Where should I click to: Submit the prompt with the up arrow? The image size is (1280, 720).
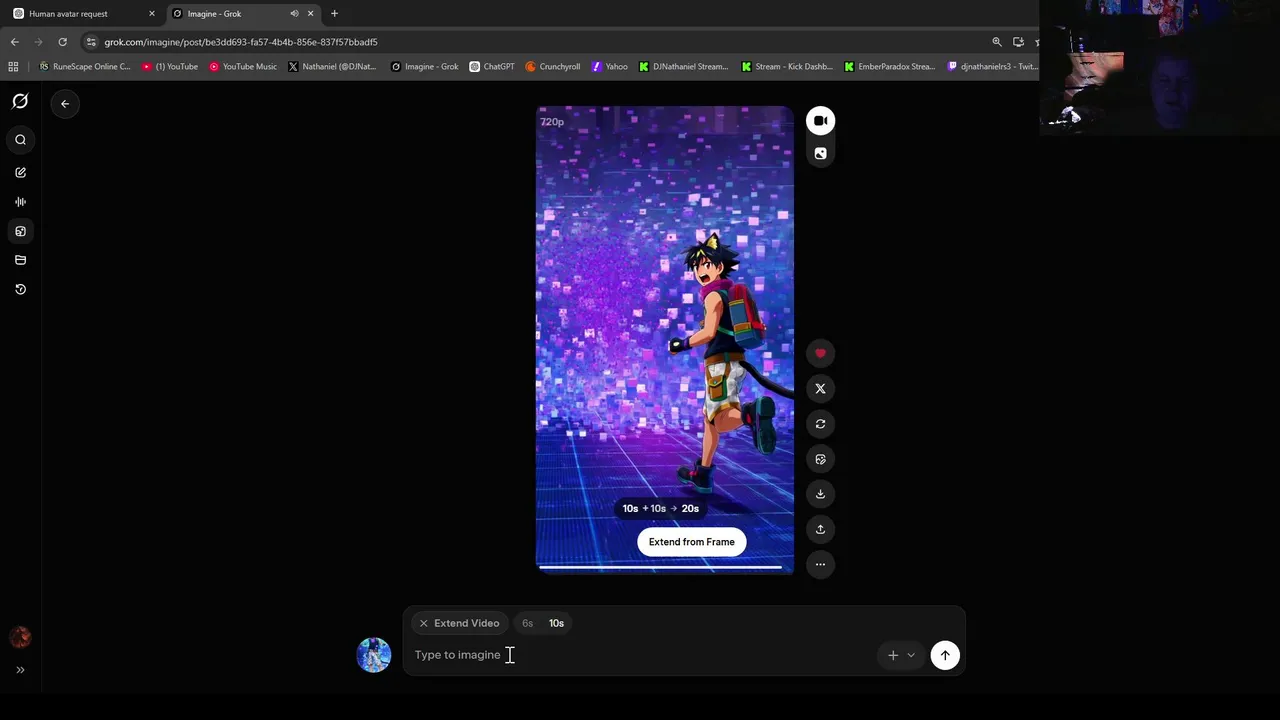pyautogui.click(x=945, y=655)
